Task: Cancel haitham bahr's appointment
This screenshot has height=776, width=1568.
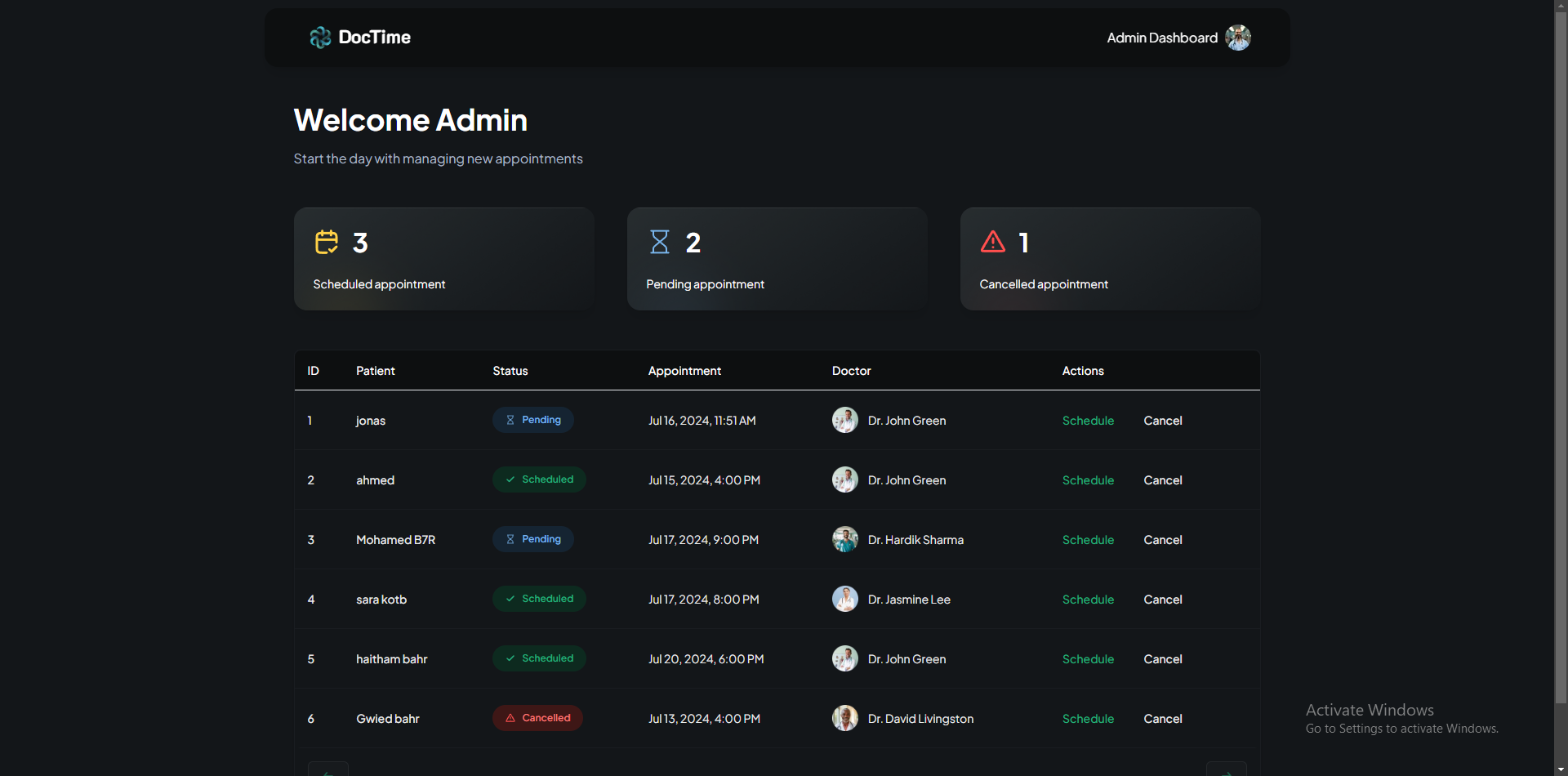Action: coord(1163,659)
